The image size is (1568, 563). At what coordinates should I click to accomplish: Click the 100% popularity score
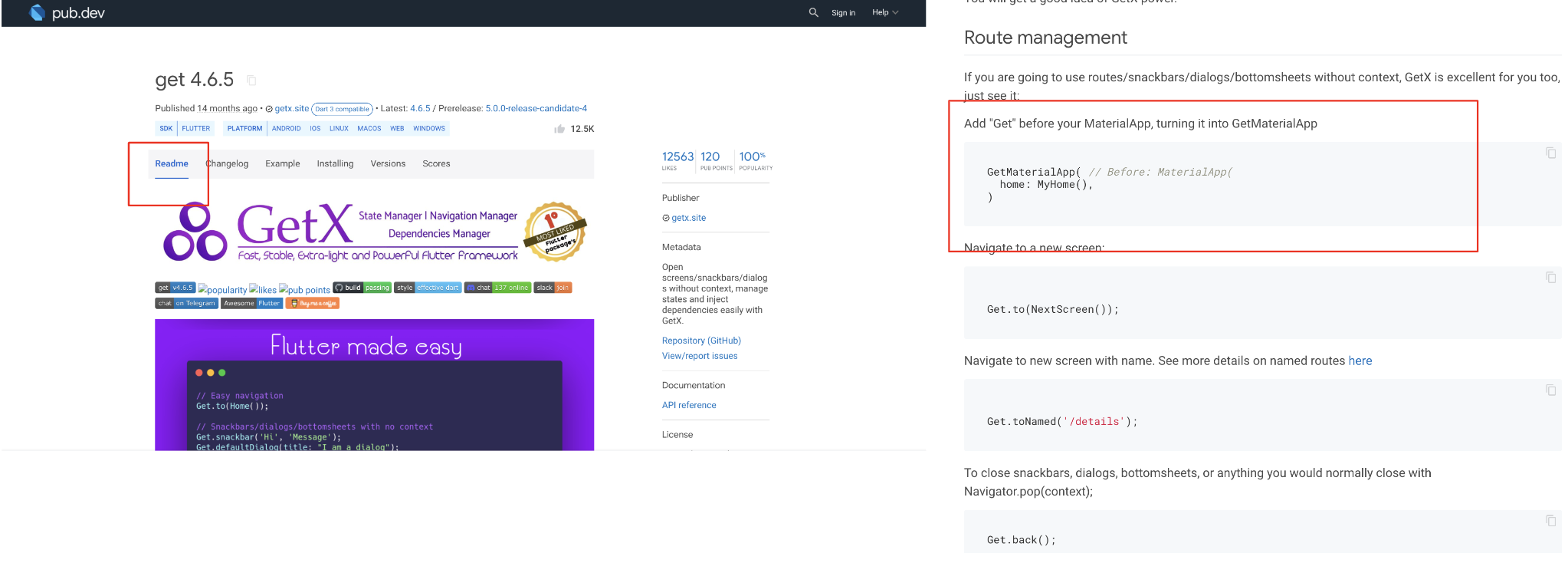pos(756,160)
